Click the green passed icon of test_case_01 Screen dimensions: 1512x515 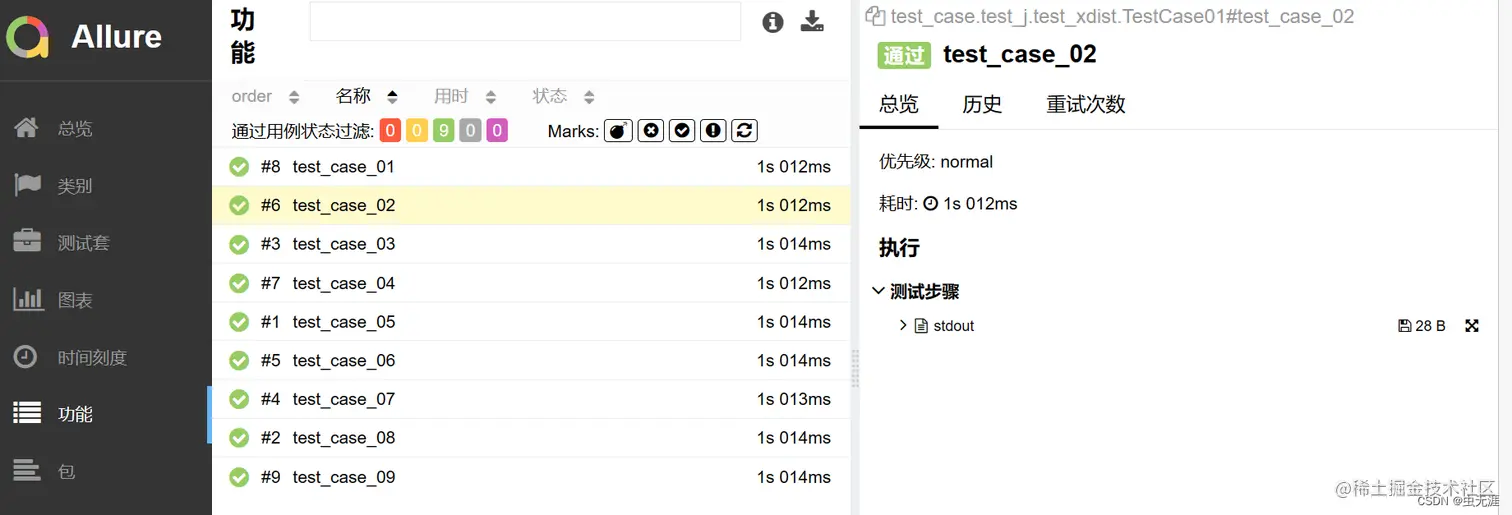[x=239, y=167]
